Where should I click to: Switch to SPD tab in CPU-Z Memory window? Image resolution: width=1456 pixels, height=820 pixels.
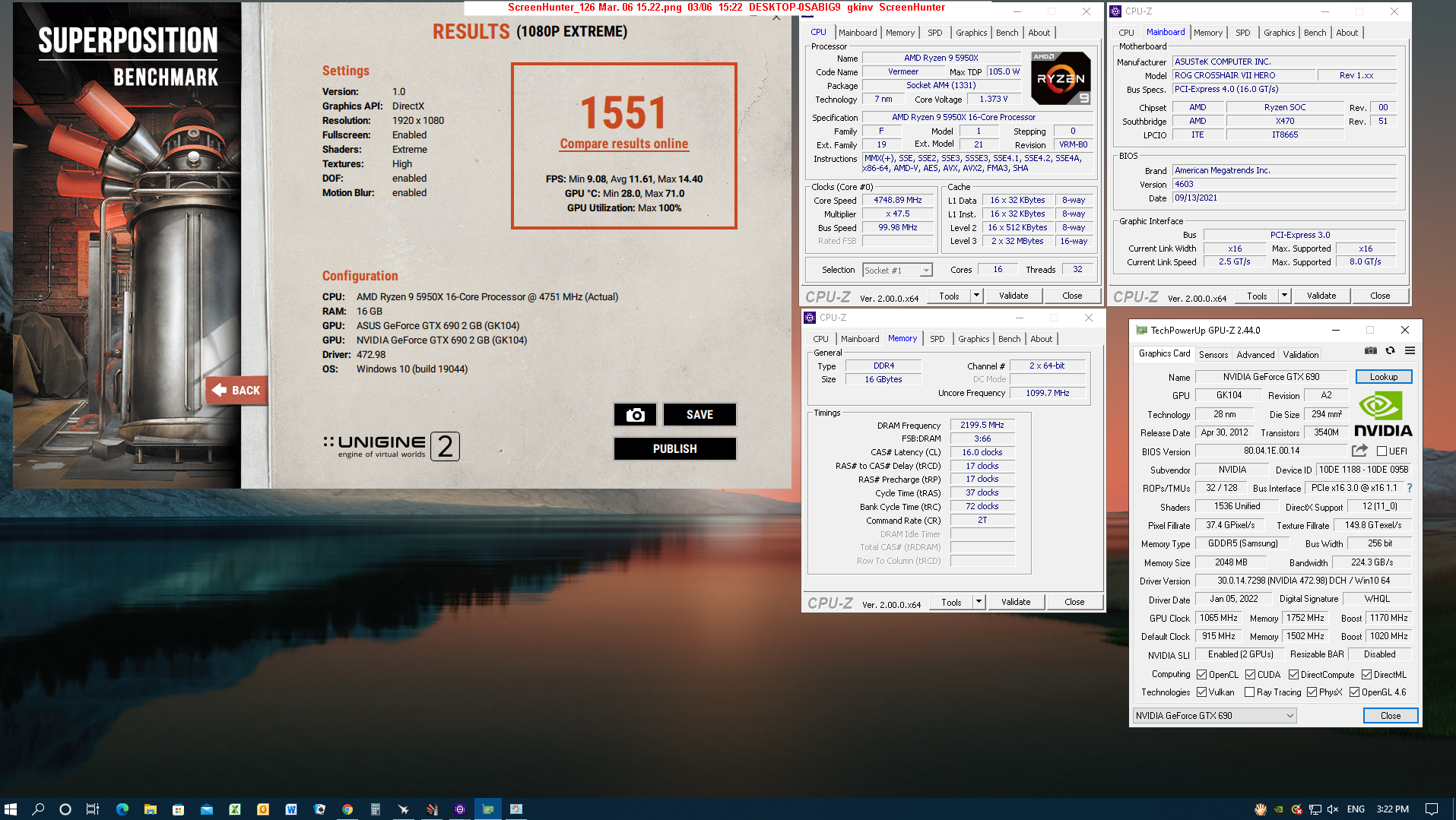tap(937, 339)
